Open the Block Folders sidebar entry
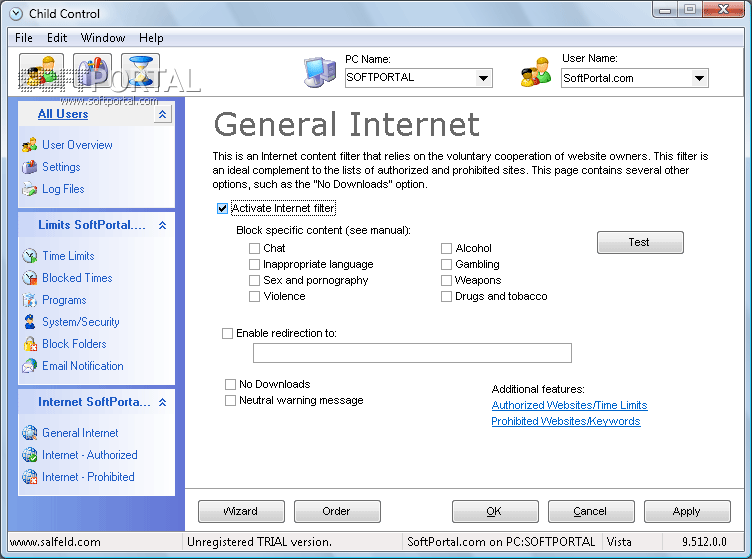Screen dimensions: 752x559 click(74, 344)
